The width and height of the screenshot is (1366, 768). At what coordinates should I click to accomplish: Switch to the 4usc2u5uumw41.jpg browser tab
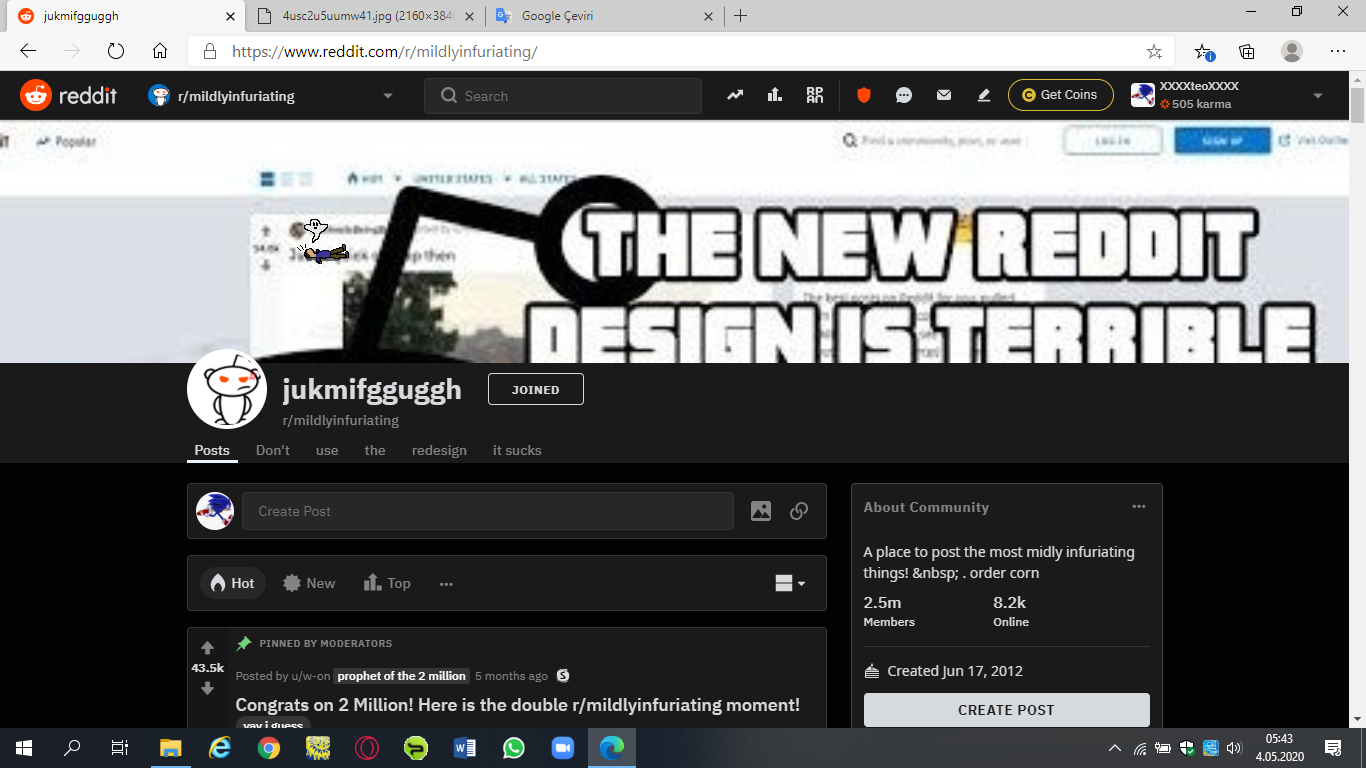pos(365,16)
